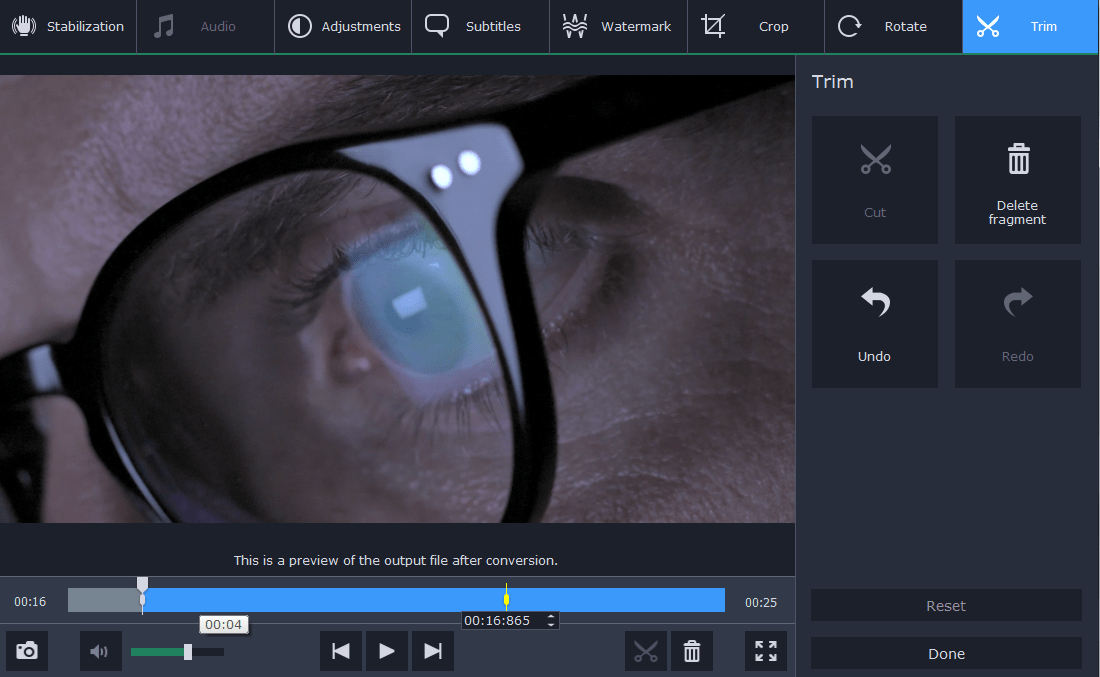
Task: Undo the last trim action
Action: 874,324
